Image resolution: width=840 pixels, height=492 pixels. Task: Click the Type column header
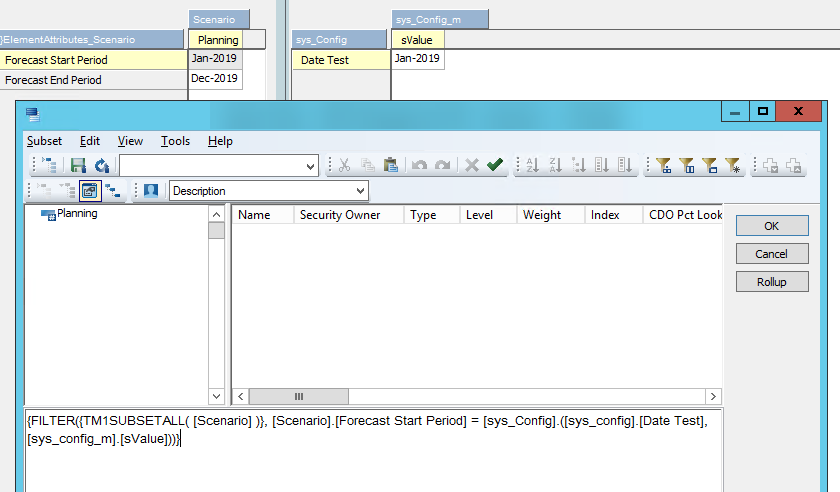tap(432, 215)
